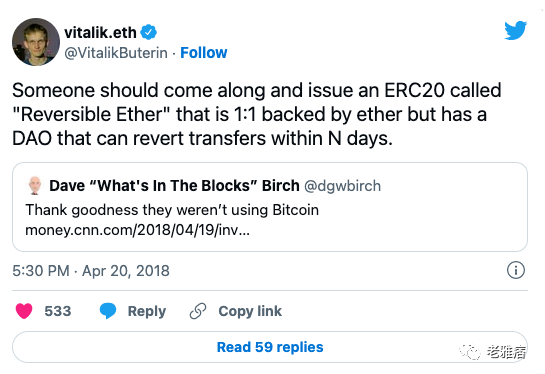Open the vitalik.eth display name

pyautogui.click(x=100, y=33)
